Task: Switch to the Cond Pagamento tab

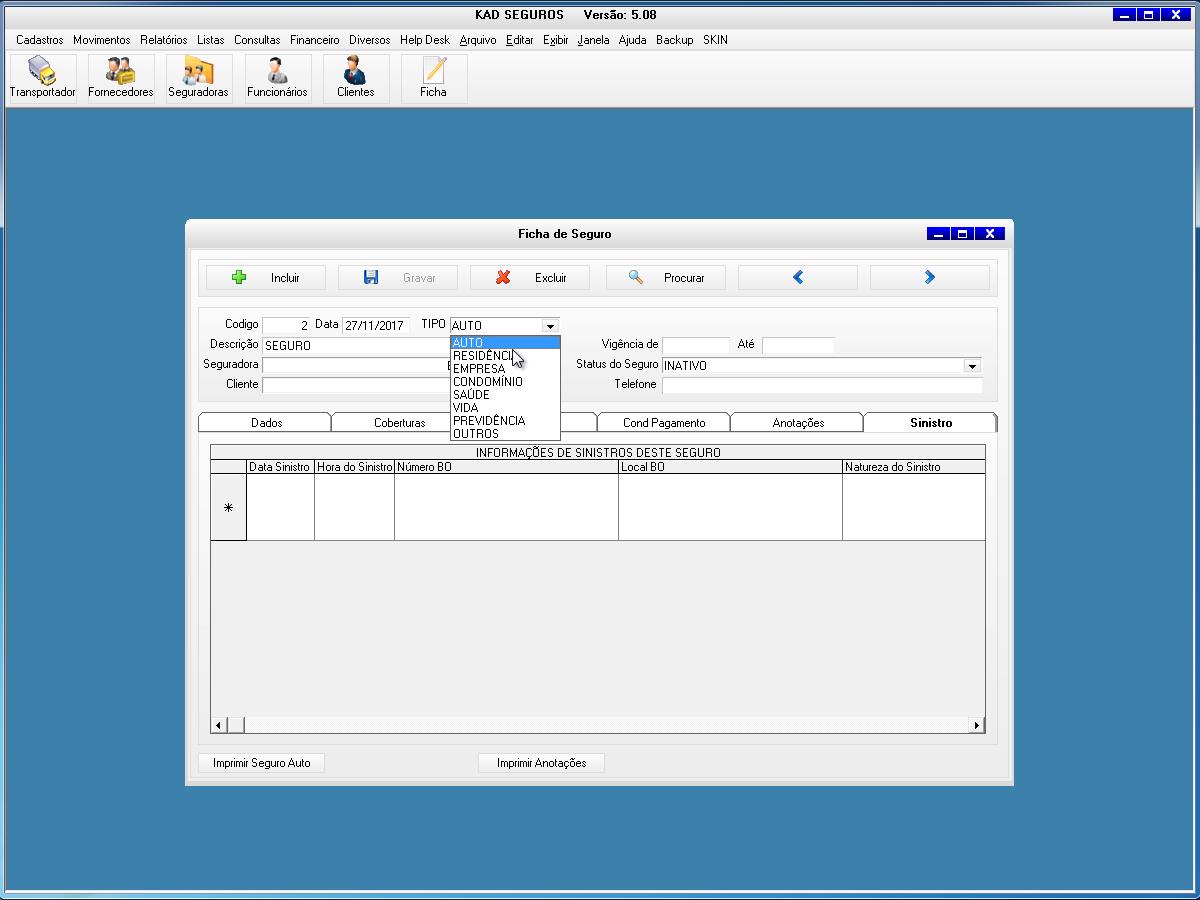Action: (664, 423)
